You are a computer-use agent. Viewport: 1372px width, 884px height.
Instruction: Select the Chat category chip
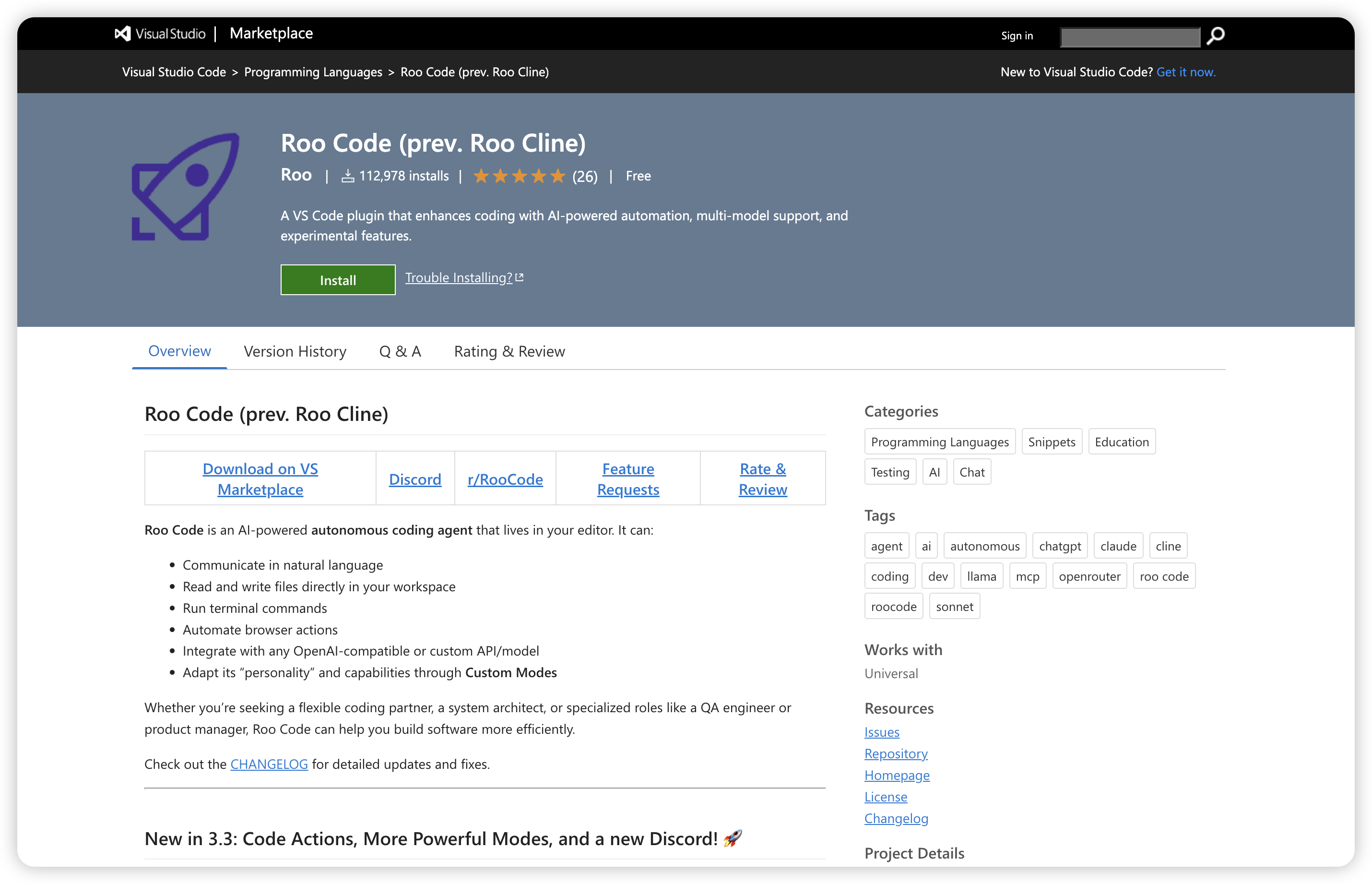pyautogui.click(x=971, y=472)
